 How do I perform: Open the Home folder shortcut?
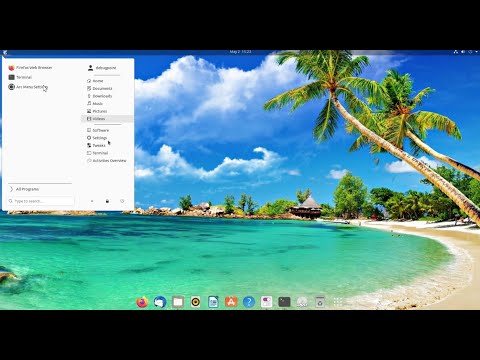point(95,81)
